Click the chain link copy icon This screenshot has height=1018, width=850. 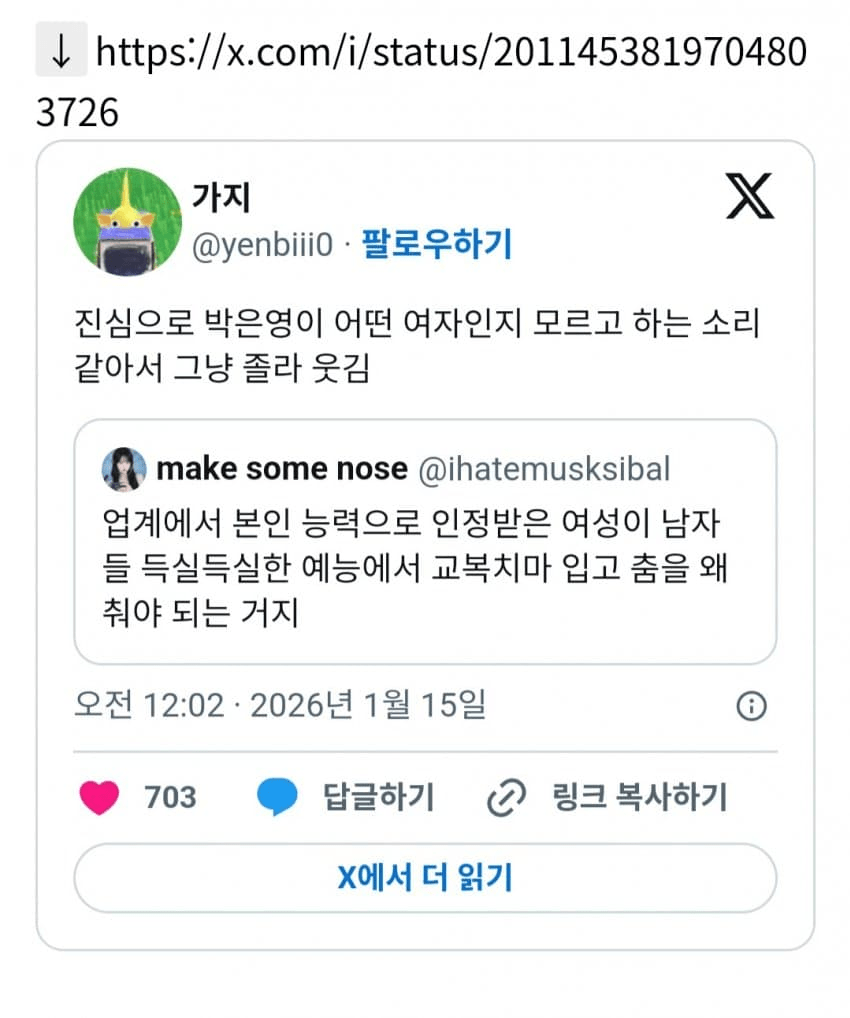coord(506,798)
